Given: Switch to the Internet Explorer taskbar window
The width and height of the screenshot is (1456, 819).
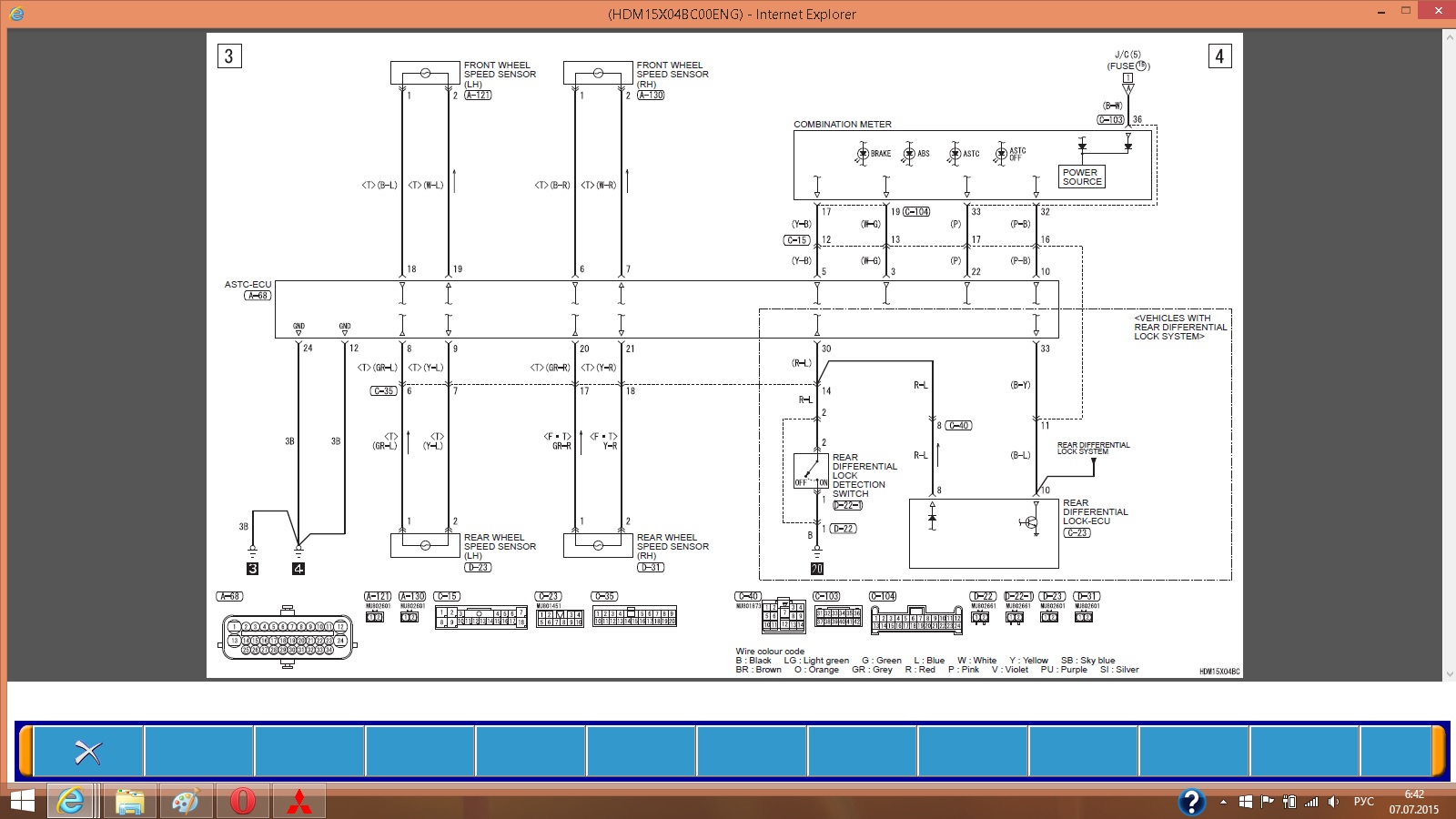Looking at the screenshot, I should pyautogui.click(x=71, y=802).
